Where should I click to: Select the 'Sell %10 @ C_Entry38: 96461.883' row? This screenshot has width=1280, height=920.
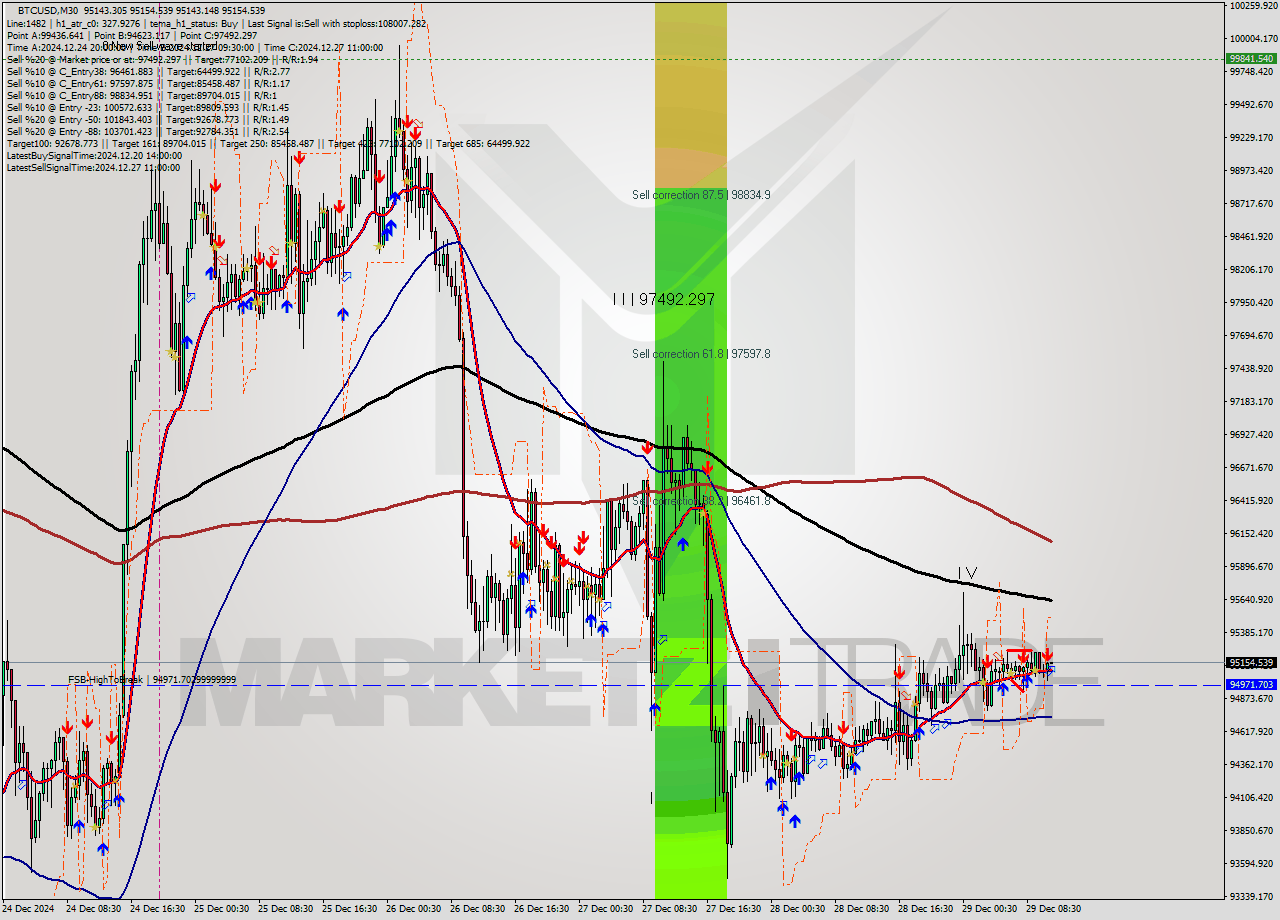pyautogui.click(x=148, y=71)
